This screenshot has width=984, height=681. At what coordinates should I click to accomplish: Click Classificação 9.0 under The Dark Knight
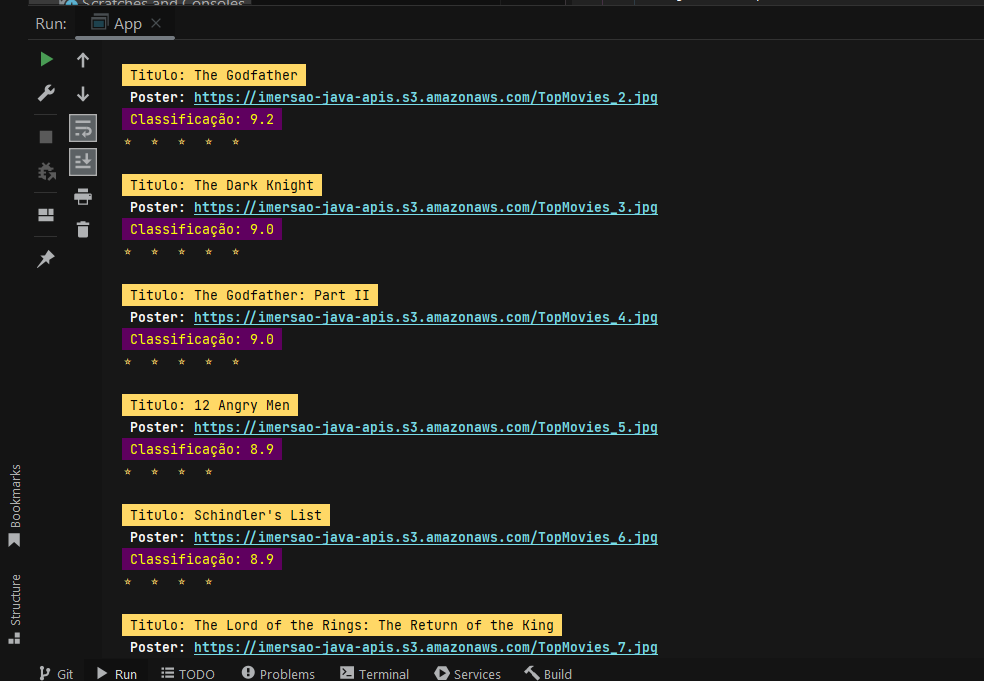pos(202,229)
